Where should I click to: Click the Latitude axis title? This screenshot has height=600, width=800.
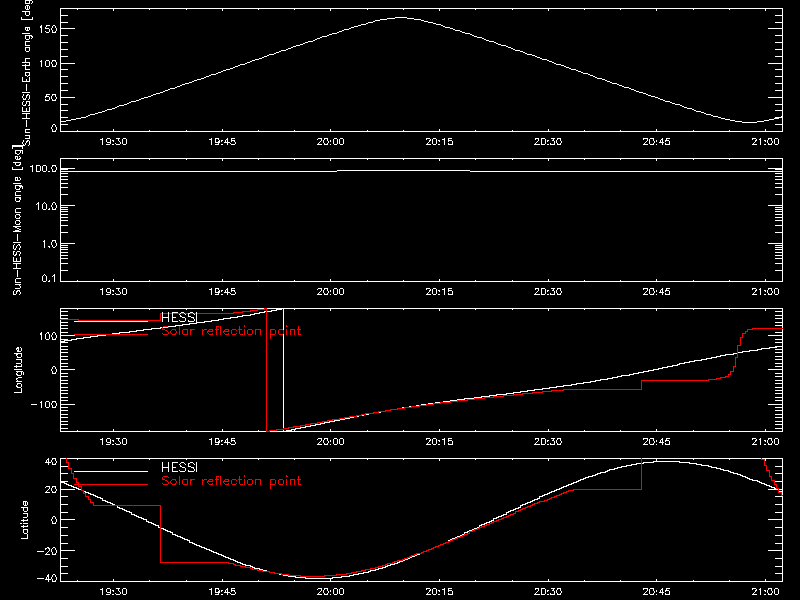[x=24, y=519]
